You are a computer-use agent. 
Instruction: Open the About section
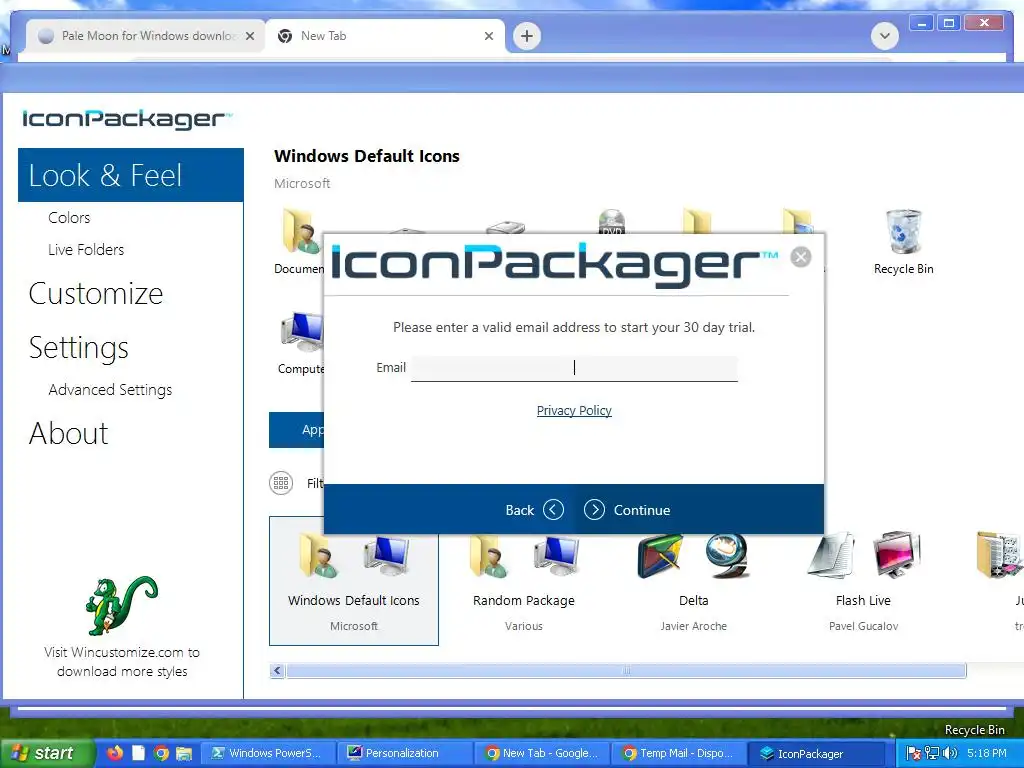coord(69,434)
